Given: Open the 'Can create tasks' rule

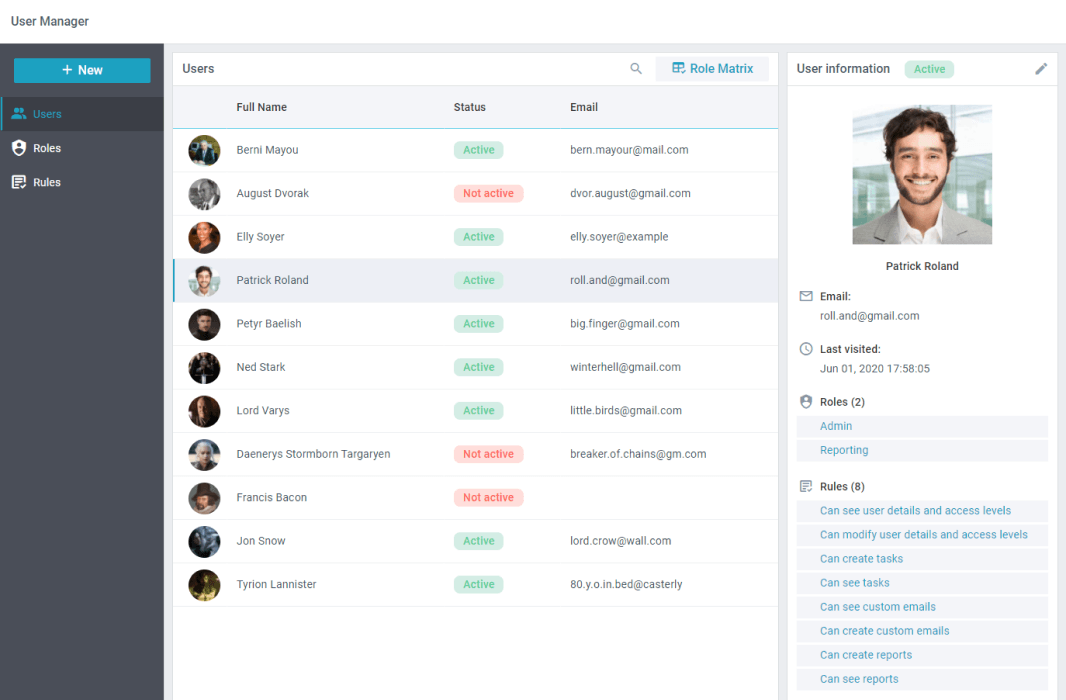Looking at the screenshot, I should point(922,559).
